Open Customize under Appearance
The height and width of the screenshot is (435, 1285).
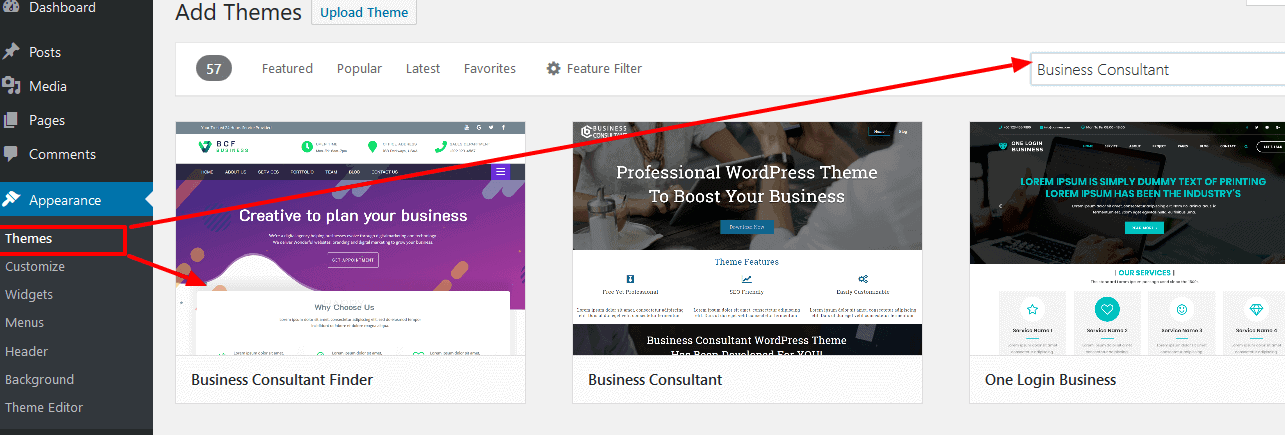pyautogui.click(x=35, y=267)
